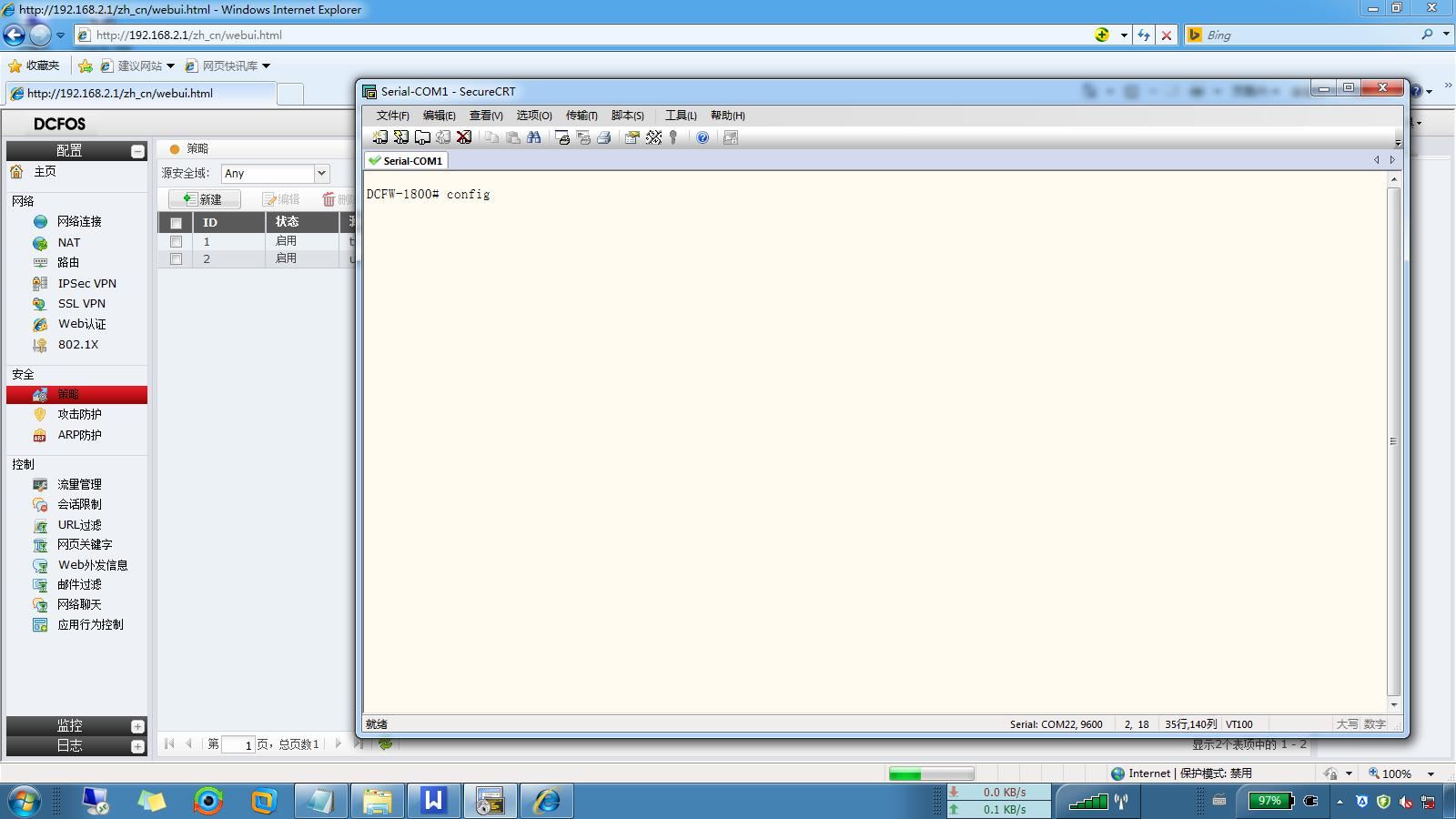
Task: Open 会话限制 in DCFOS sidebar
Action: tap(79, 504)
